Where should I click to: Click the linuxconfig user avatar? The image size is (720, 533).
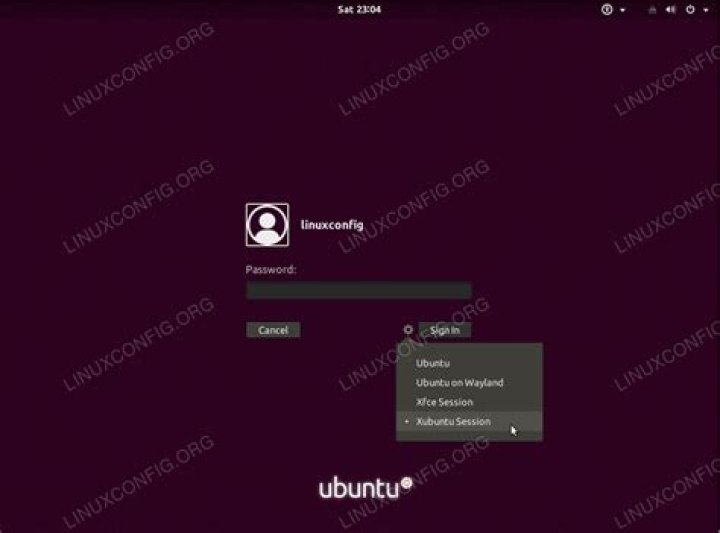[x=267, y=225]
